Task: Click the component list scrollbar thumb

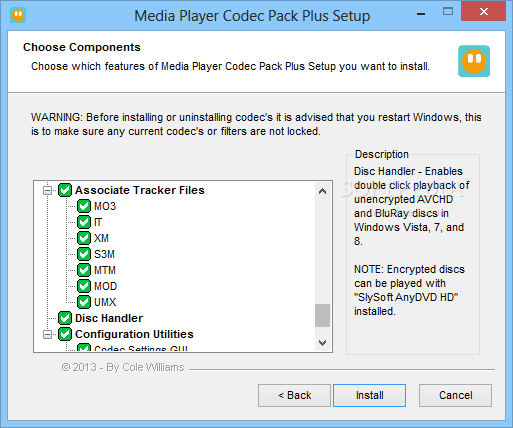Action: point(322,315)
